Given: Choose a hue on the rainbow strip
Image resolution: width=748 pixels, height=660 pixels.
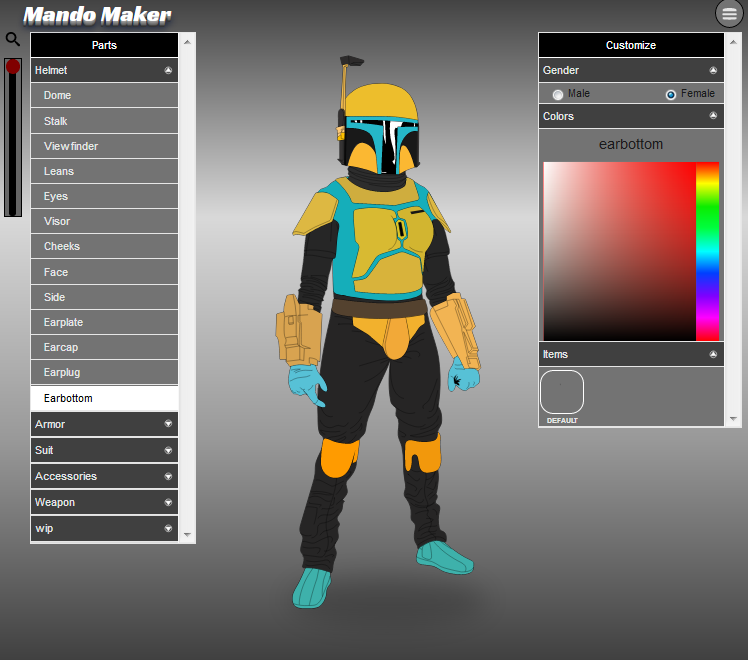Looking at the screenshot, I should tap(707, 251).
